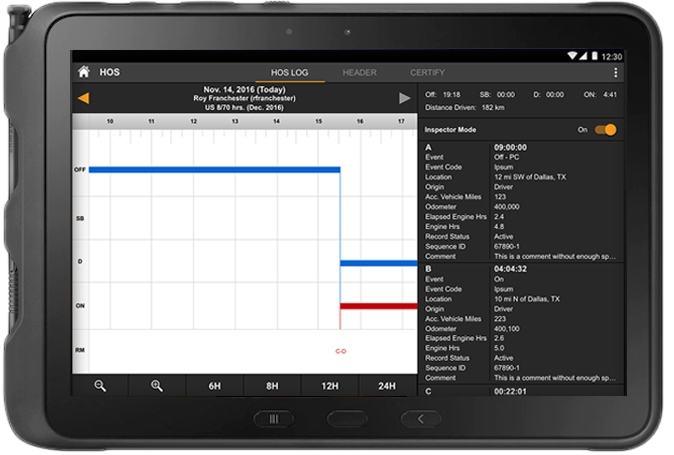Select the blue D status segment
The width and height of the screenshot is (674, 455).
point(379,263)
